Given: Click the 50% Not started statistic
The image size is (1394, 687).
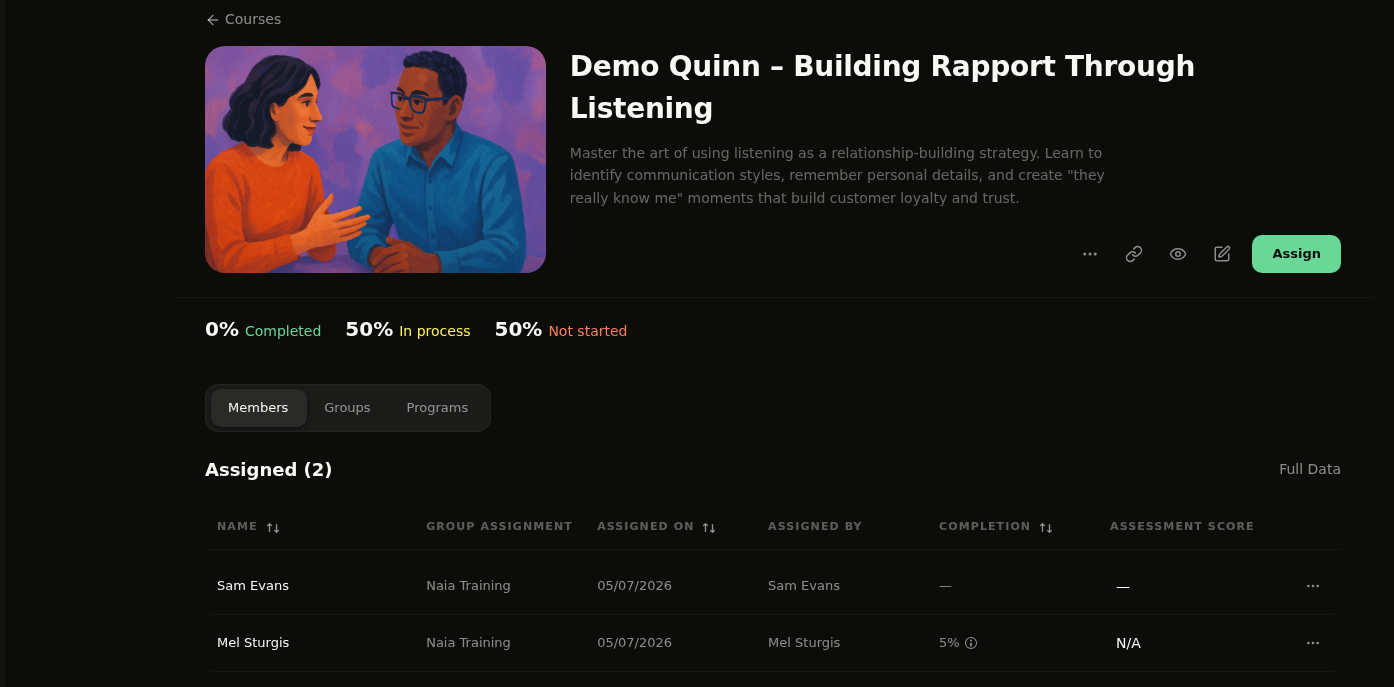Looking at the screenshot, I should point(561,330).
